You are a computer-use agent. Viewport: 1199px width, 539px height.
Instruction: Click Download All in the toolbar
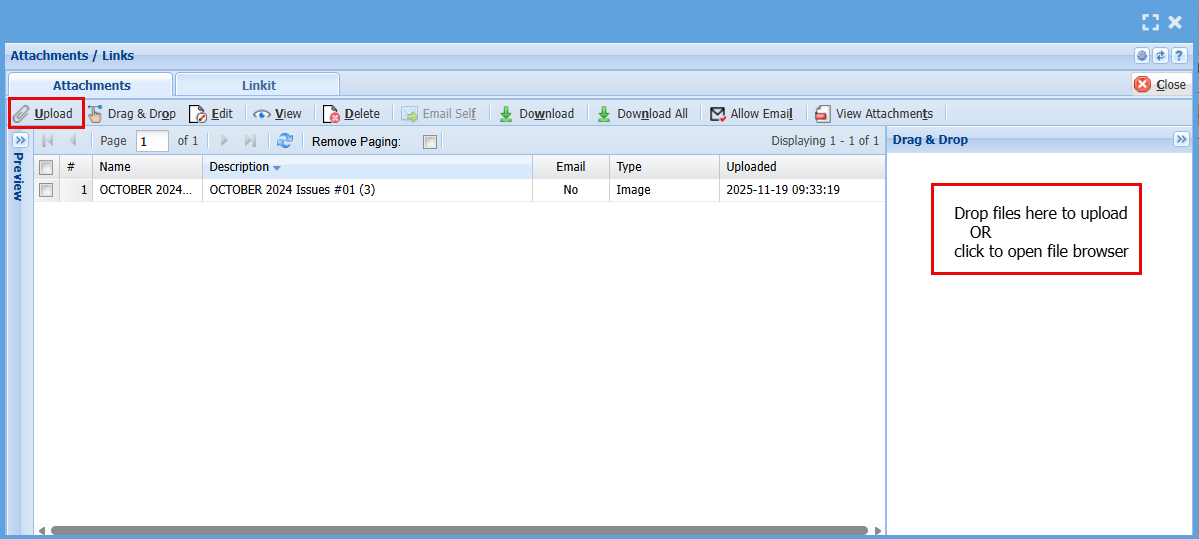pos(643,114)
